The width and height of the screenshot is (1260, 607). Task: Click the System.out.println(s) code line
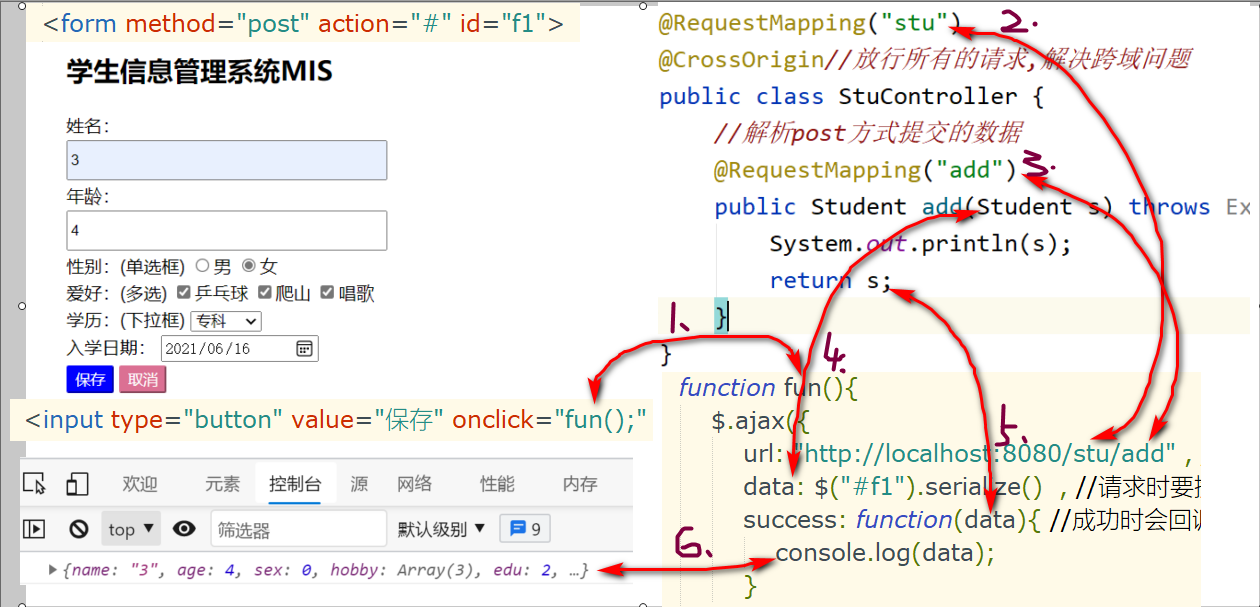pos(920,244)
